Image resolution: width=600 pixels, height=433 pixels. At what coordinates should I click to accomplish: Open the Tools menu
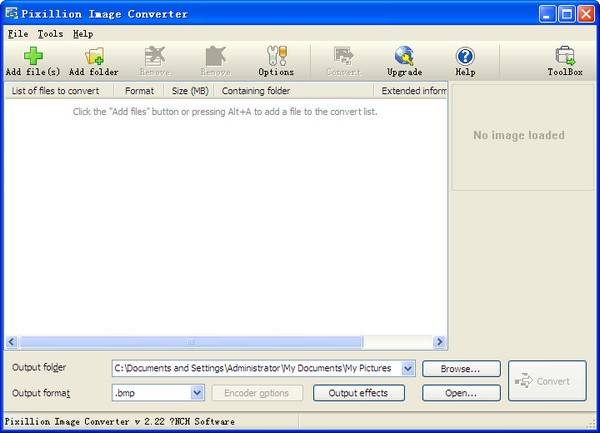click(50, 33)
